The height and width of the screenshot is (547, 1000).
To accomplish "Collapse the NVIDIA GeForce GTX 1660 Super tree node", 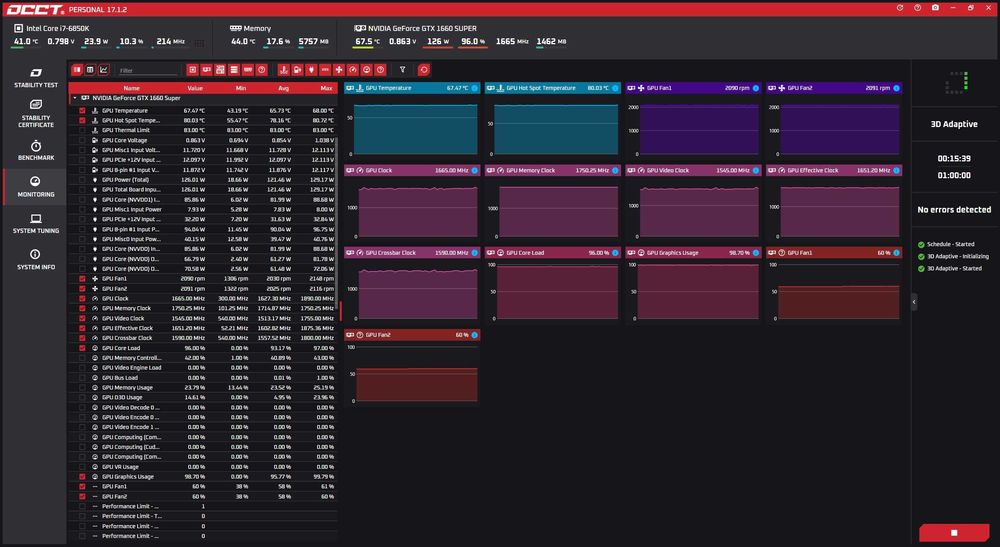I will tap(75, 98).
